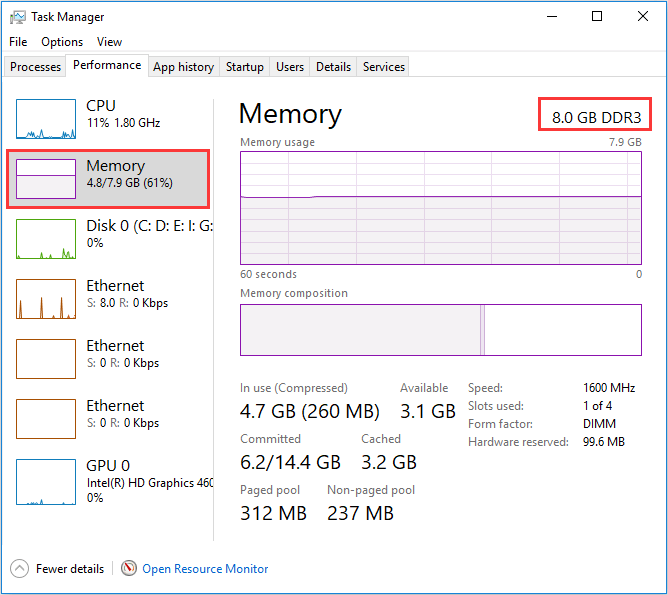Open the View menu
668x595 pixels.
coord(109,42)
